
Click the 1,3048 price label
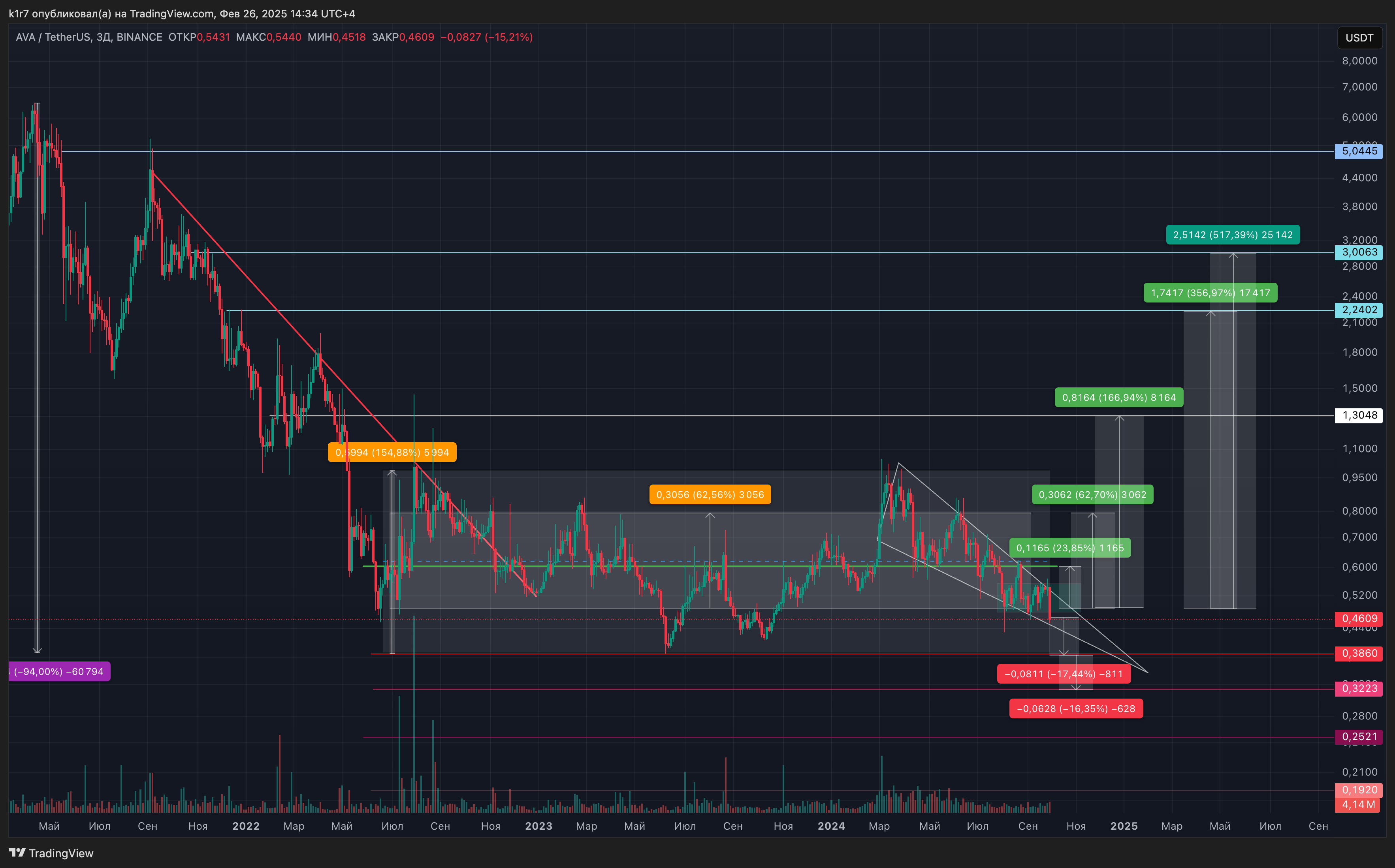(x=1359, y=415)
